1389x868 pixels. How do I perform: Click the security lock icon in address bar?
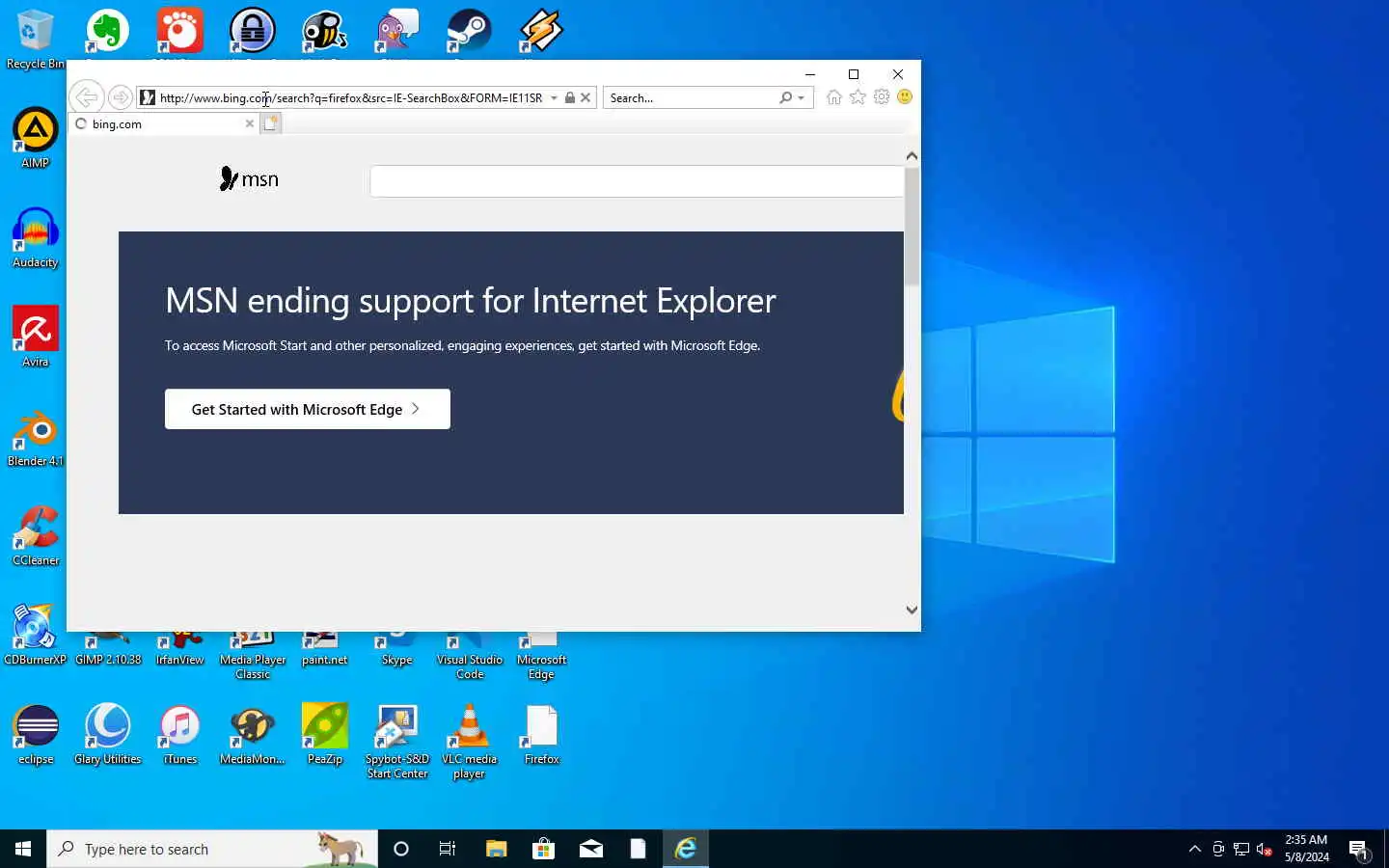pyautogui.click(x=570, y=97)
